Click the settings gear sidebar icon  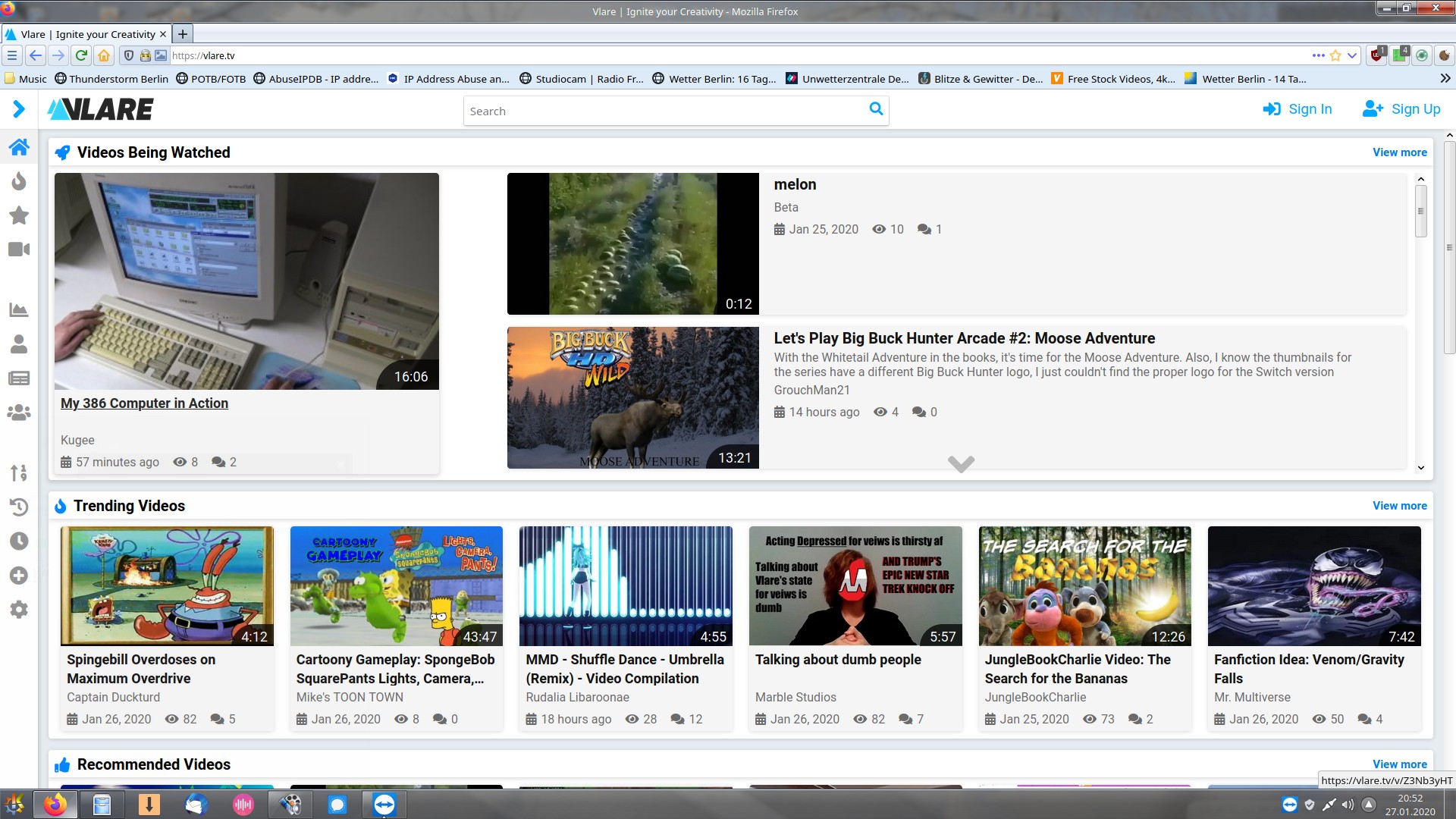pyautogui.click(x=19, y=610)
